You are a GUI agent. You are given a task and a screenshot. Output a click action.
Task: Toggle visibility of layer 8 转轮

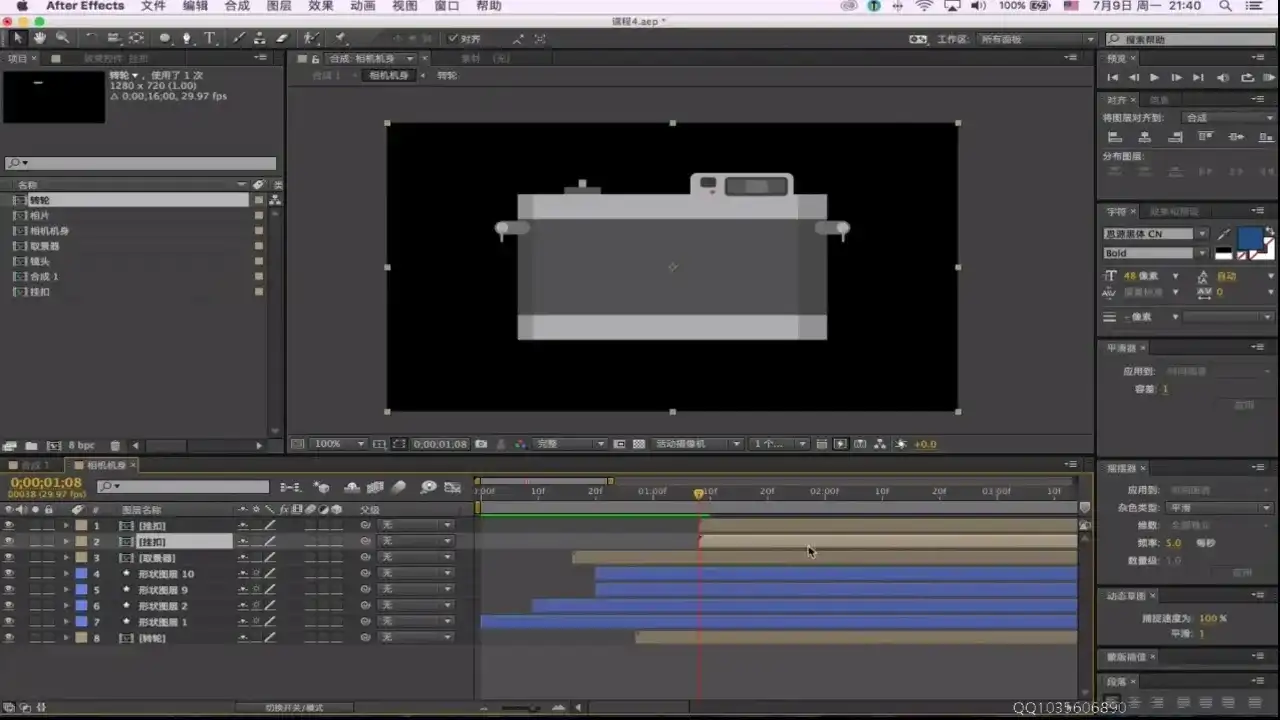point(9,638)
